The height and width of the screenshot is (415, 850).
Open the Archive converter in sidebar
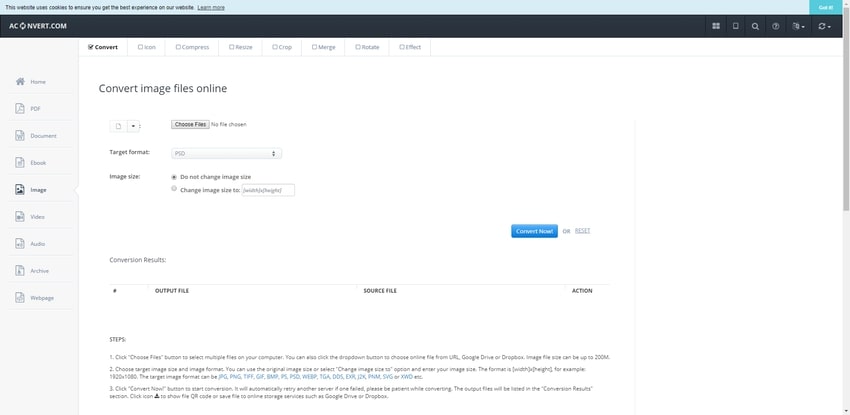tap(39, 270)
